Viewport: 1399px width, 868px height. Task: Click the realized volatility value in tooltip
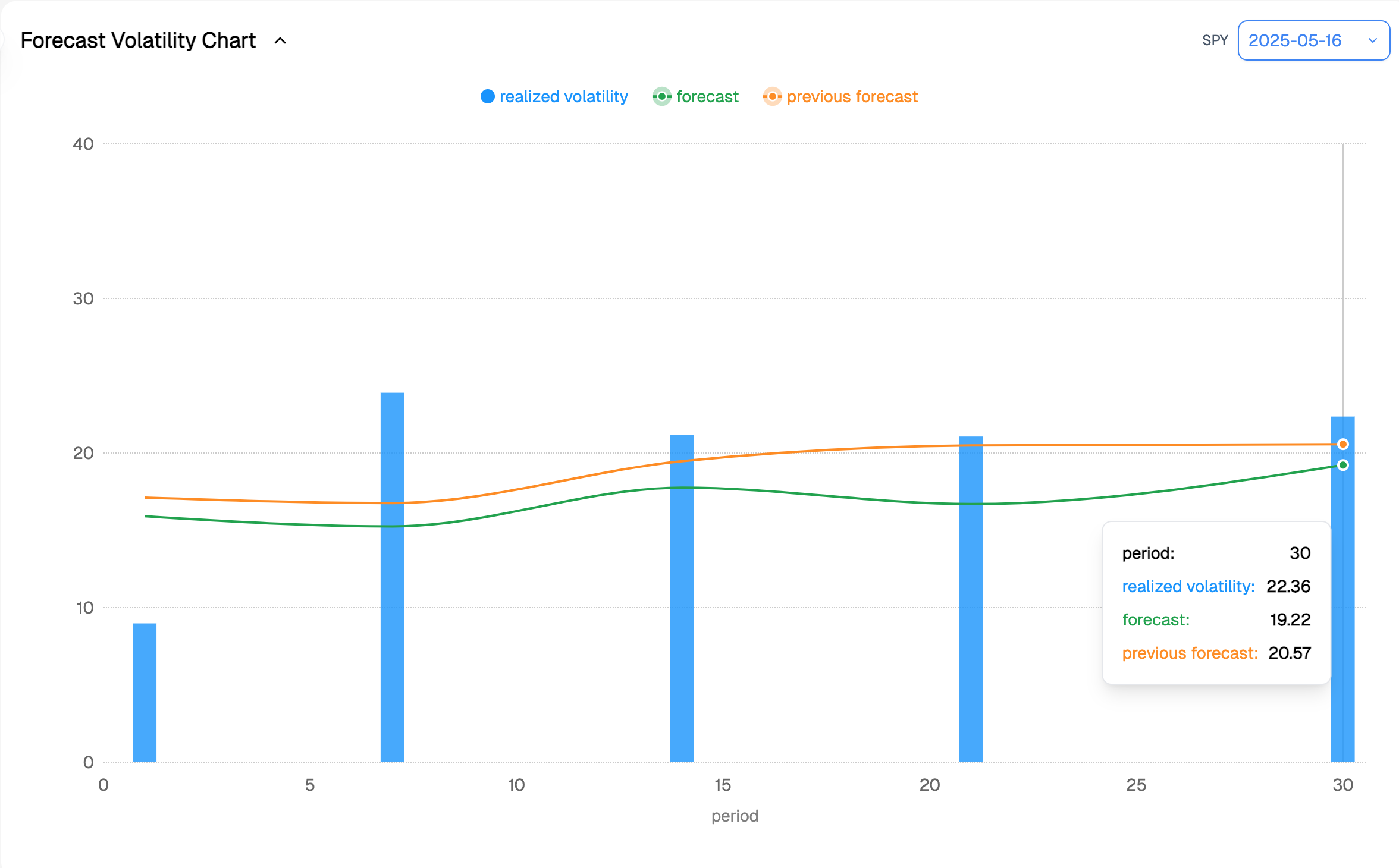coord(1288,586)
